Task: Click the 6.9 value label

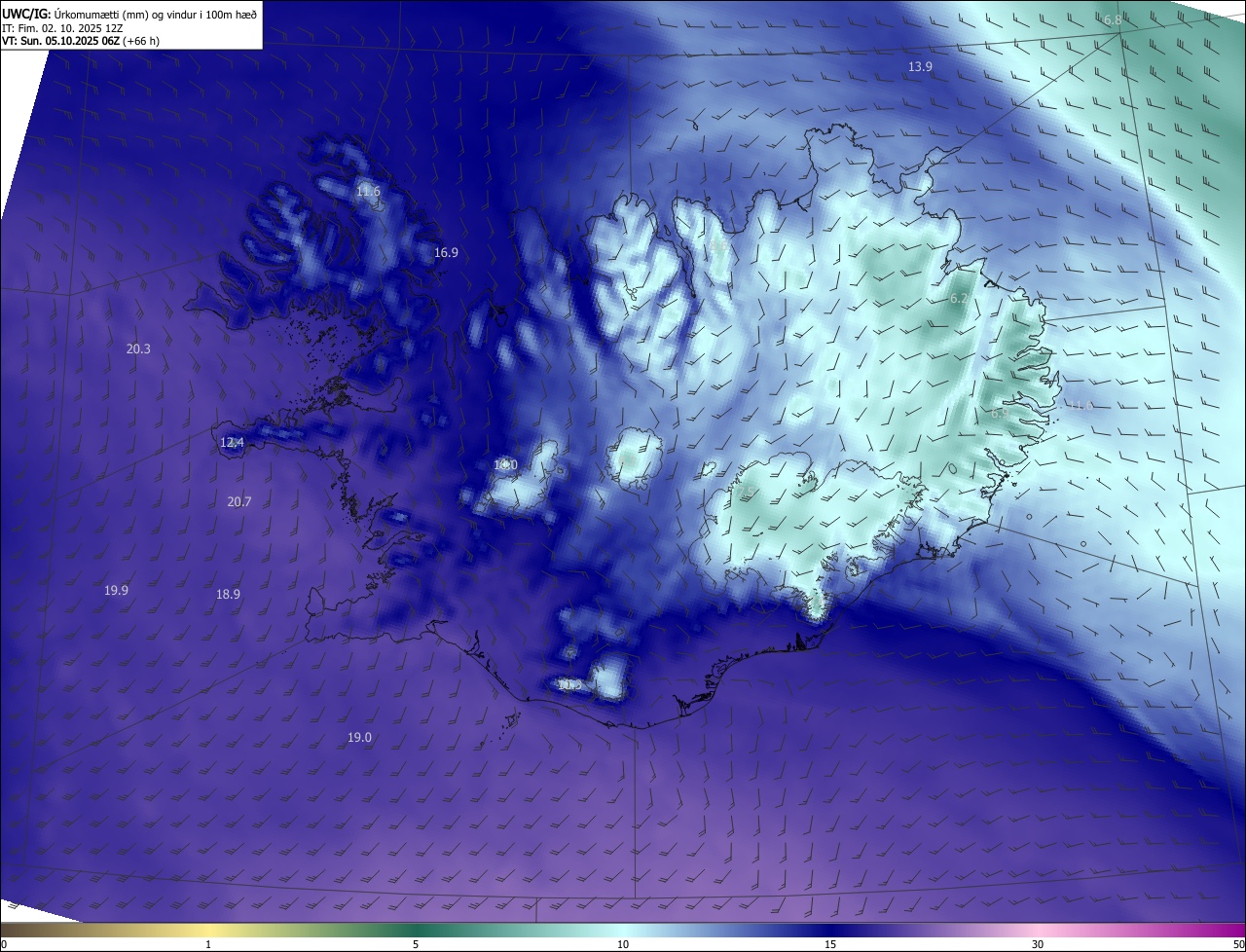Action: [x=1000, y=413]
